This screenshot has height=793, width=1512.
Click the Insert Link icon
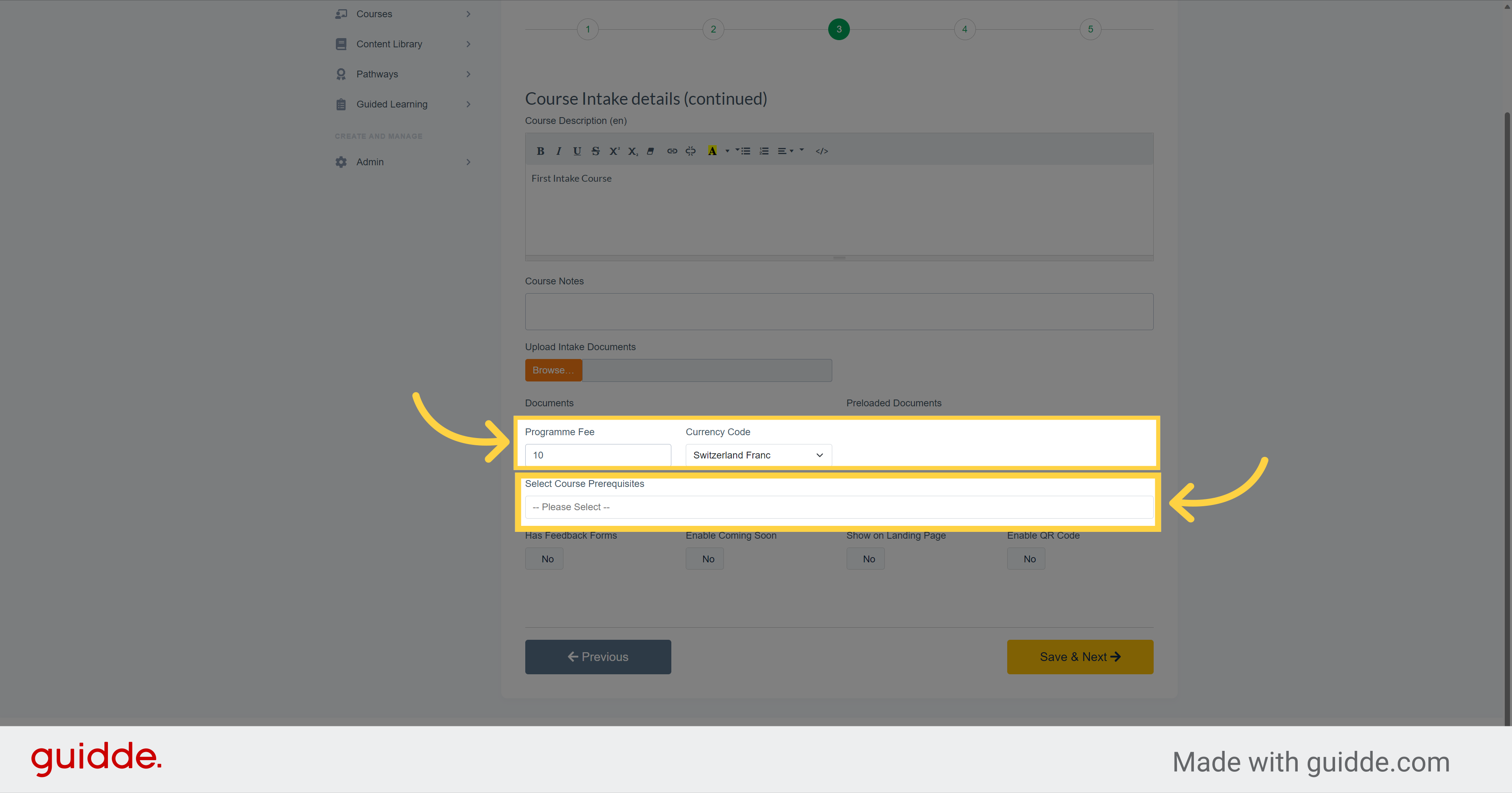tap(672, 150)
